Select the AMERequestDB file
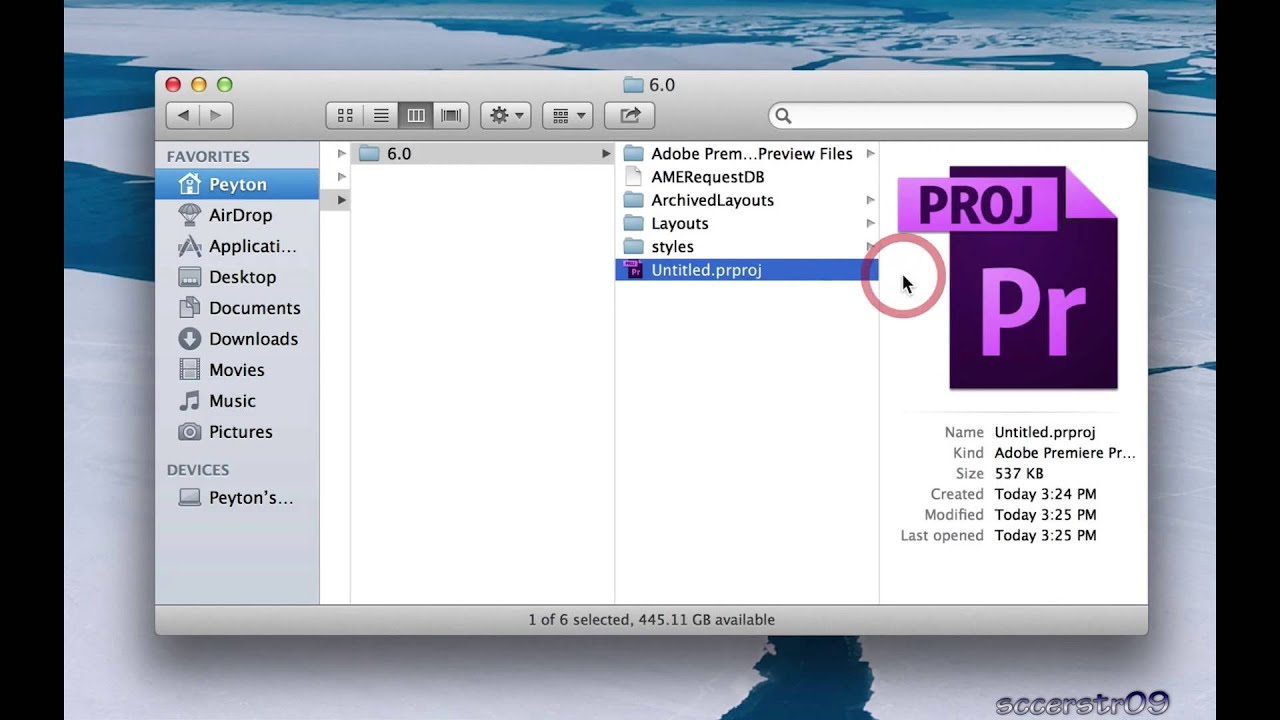The height and width of the screenshot is (720, 1280). (x=747, y=177)
